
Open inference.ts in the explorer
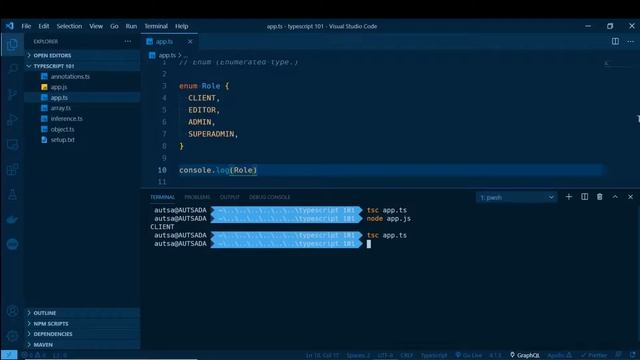(x=82, y=118)
